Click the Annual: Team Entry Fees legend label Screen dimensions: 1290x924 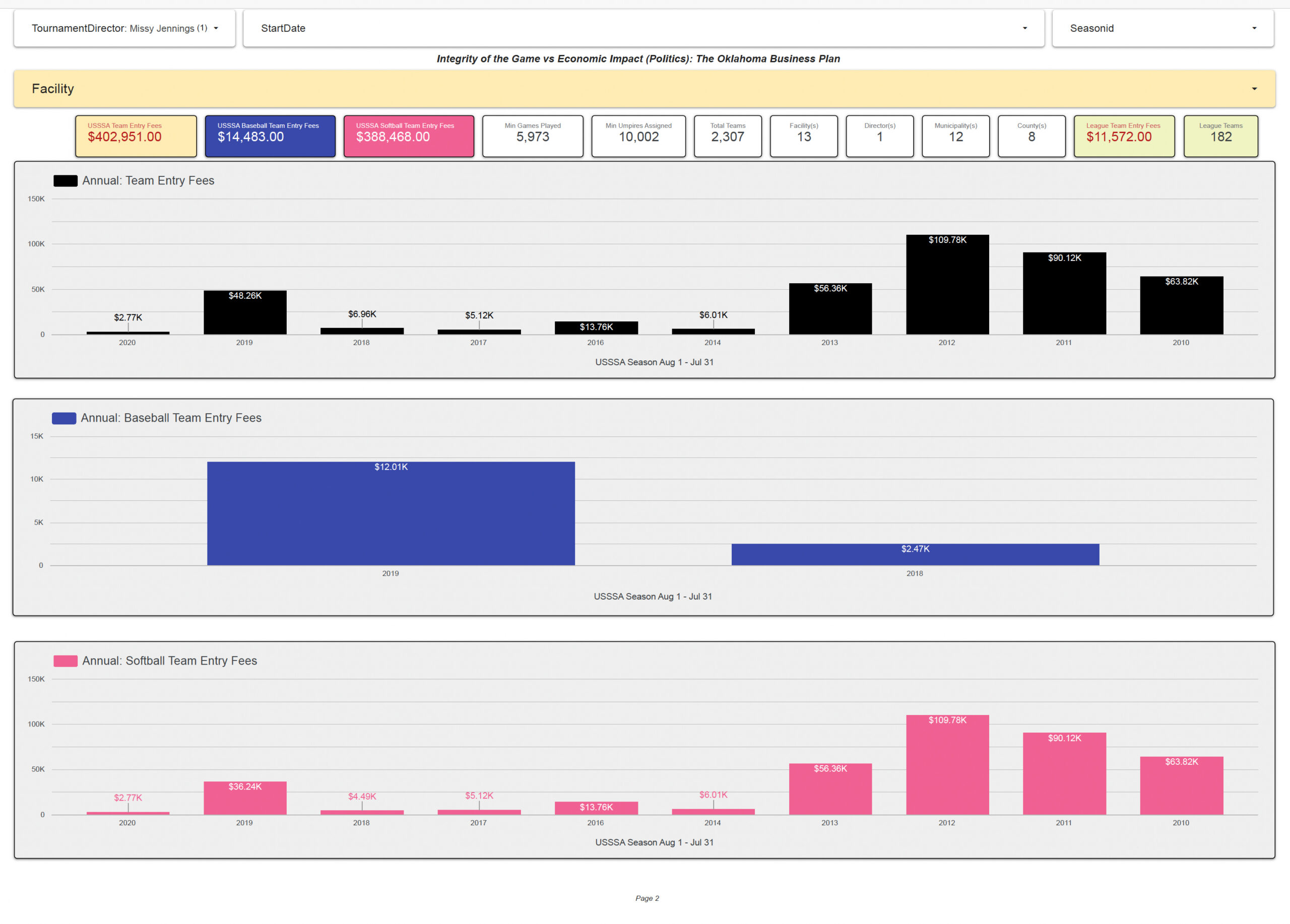click(x=148, y=180)
